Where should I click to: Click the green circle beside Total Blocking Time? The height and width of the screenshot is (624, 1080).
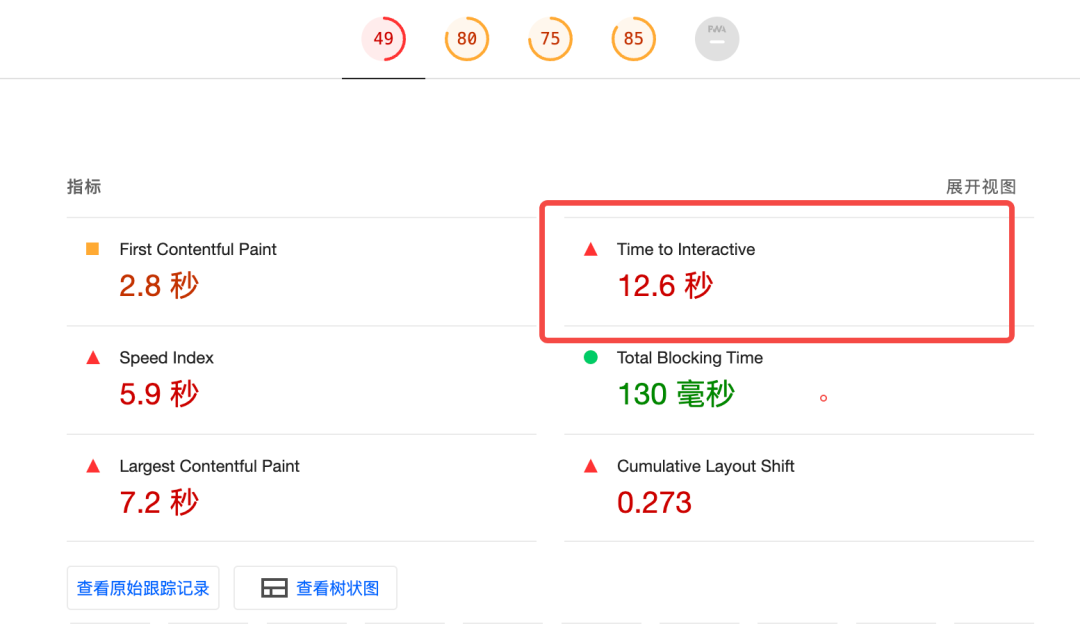(591, 357)
